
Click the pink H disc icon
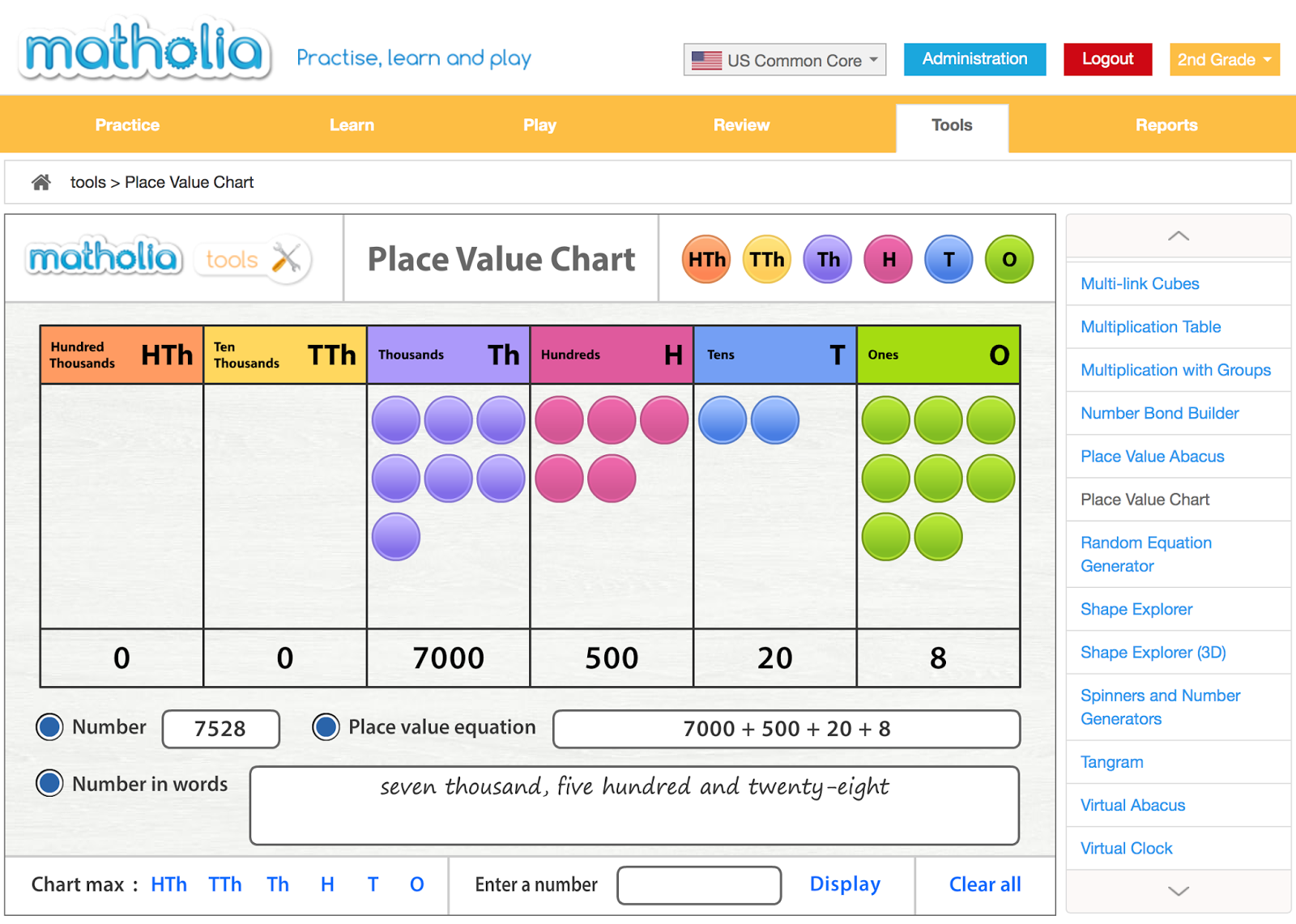888,259
